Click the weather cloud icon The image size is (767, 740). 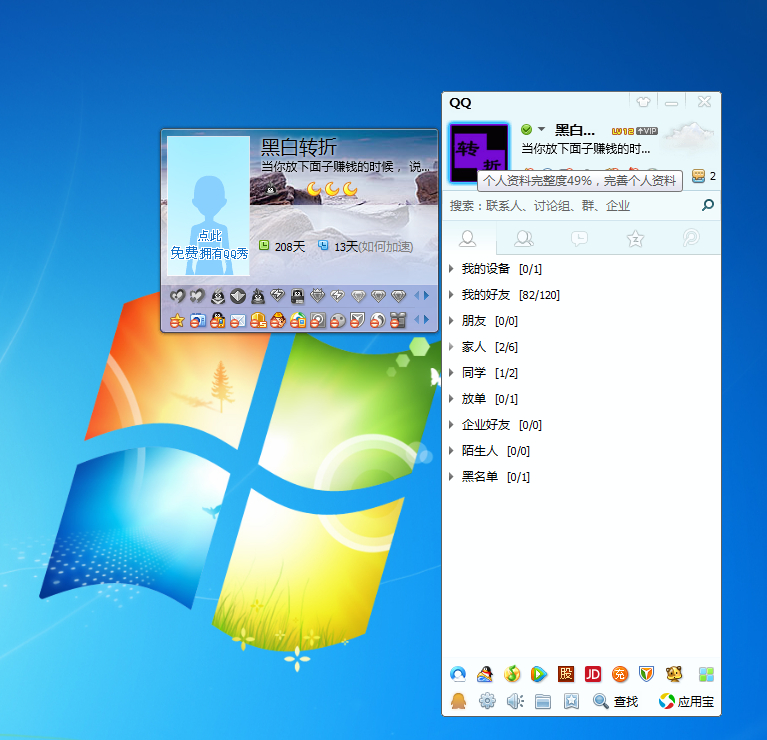pyautogui.click(x=691, y=134)
